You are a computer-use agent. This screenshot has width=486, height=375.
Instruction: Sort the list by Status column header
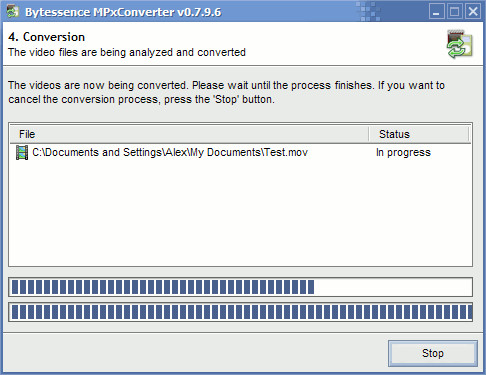[419, 134]
